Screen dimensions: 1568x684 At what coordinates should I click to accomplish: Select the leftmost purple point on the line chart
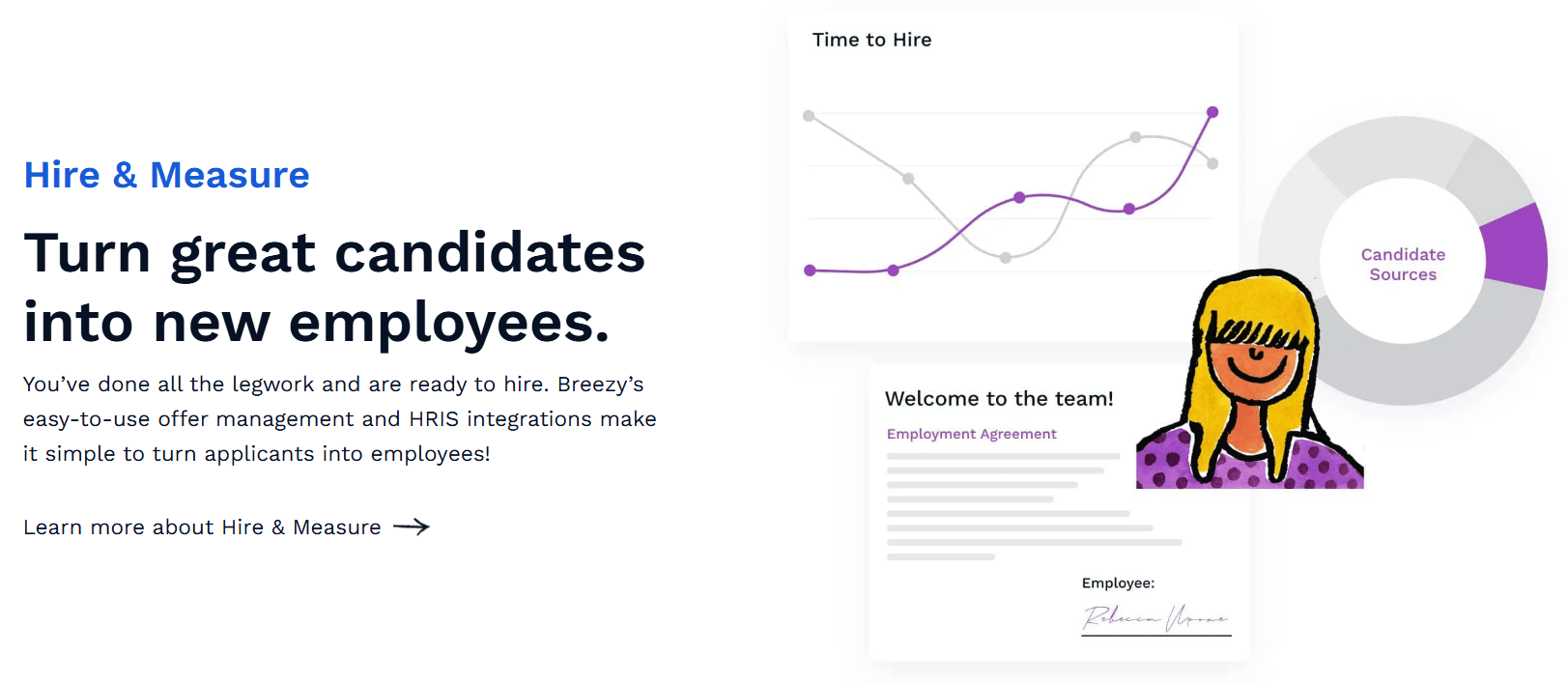tap(810, 271)
